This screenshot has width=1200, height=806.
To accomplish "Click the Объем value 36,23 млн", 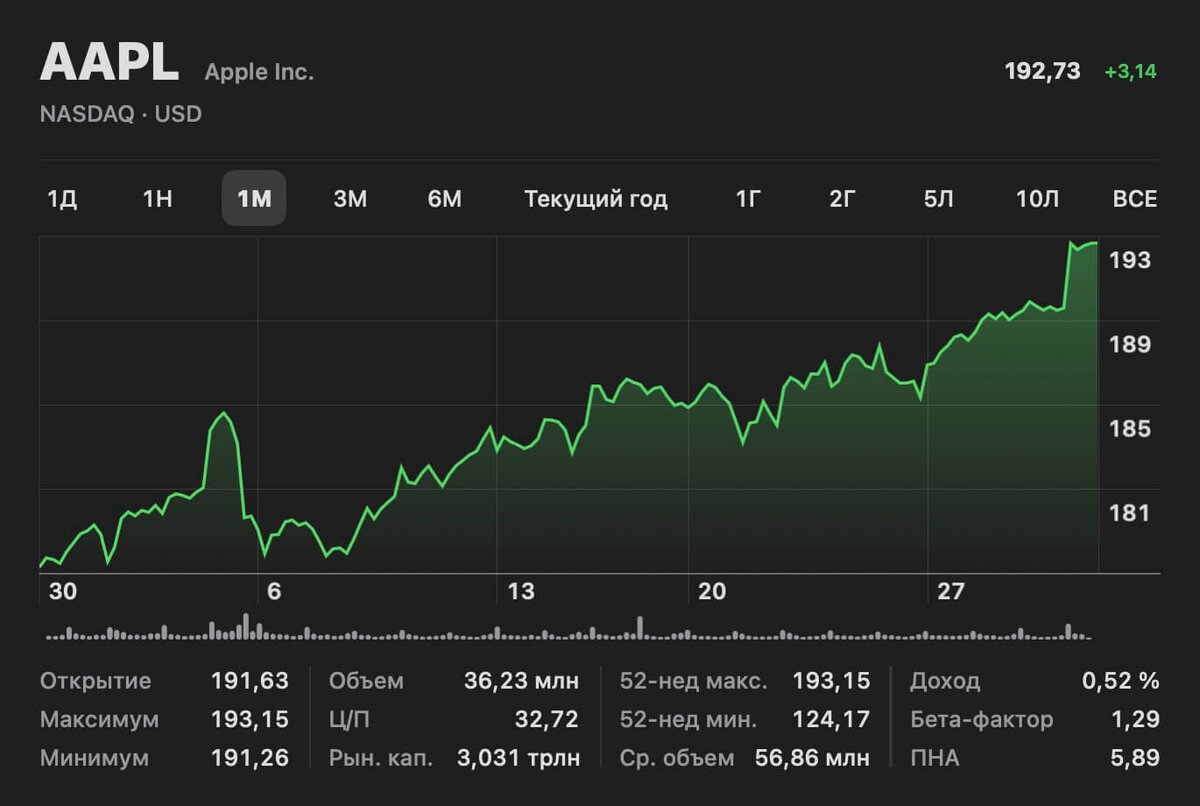I will (521, 681).
